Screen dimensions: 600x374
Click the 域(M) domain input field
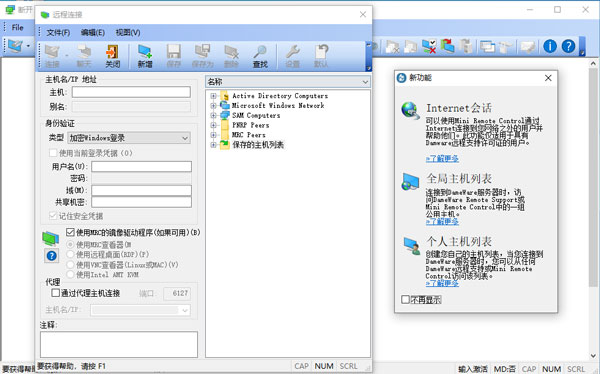tap(141, 190)
